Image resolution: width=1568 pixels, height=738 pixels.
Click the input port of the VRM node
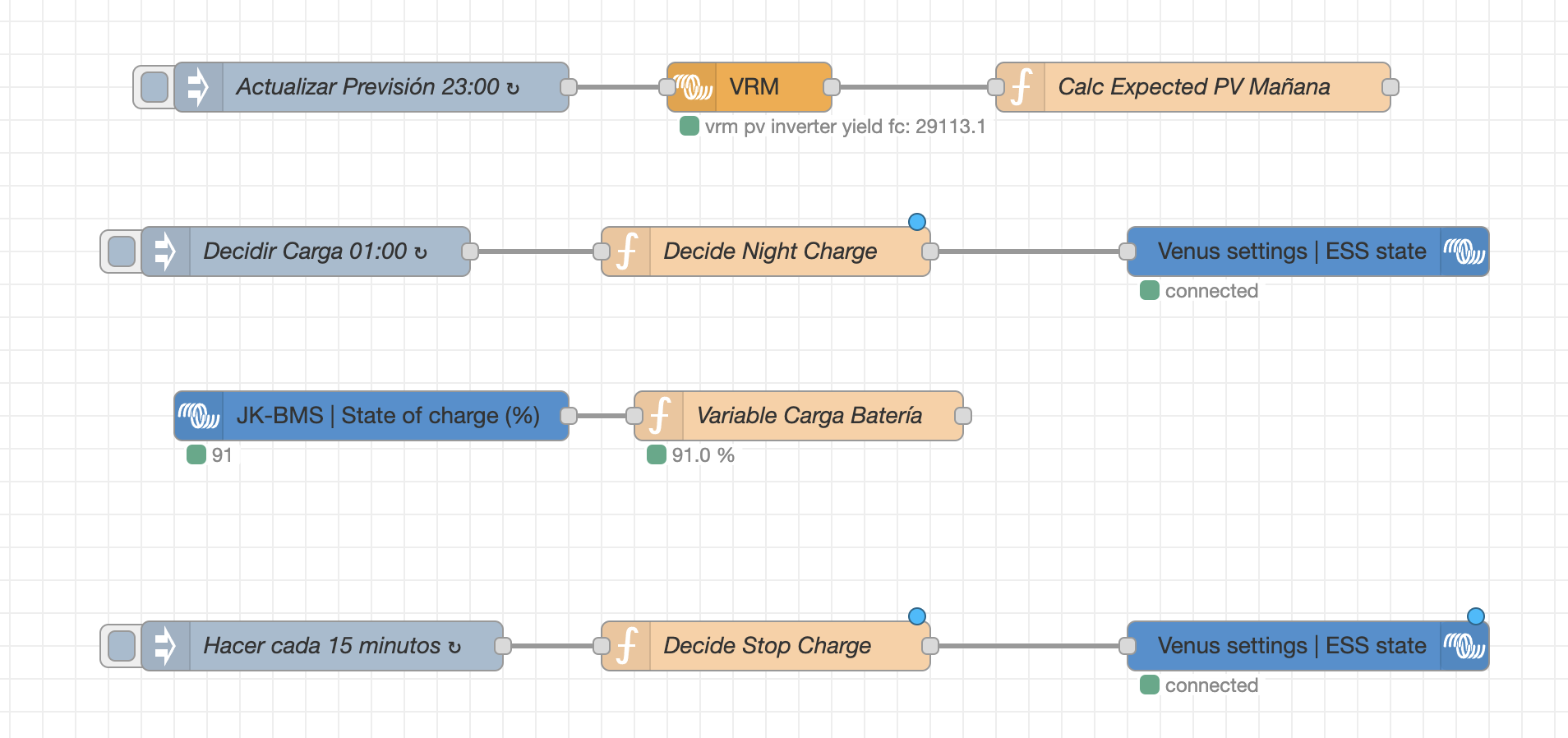pyautogui.click(x=667, y=87)
